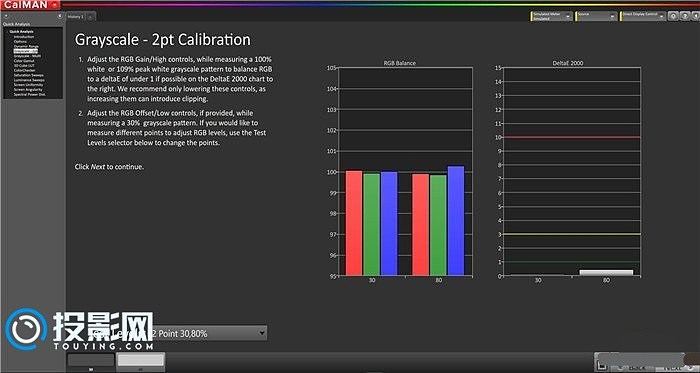Add a new history tab
The image size is (700, 373).
tap(90, 17)
